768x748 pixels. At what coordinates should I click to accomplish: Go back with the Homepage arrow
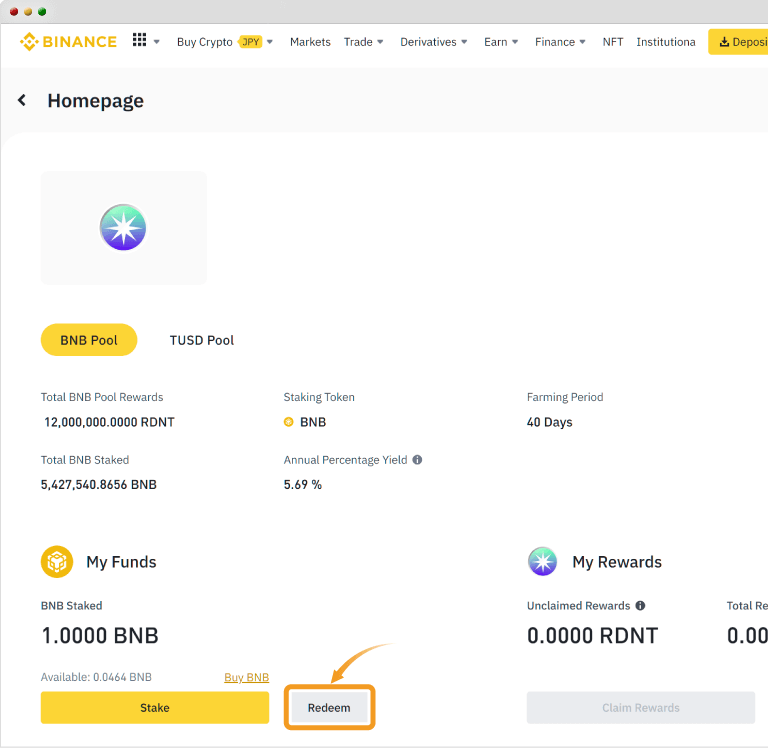[x=22, y=100]
